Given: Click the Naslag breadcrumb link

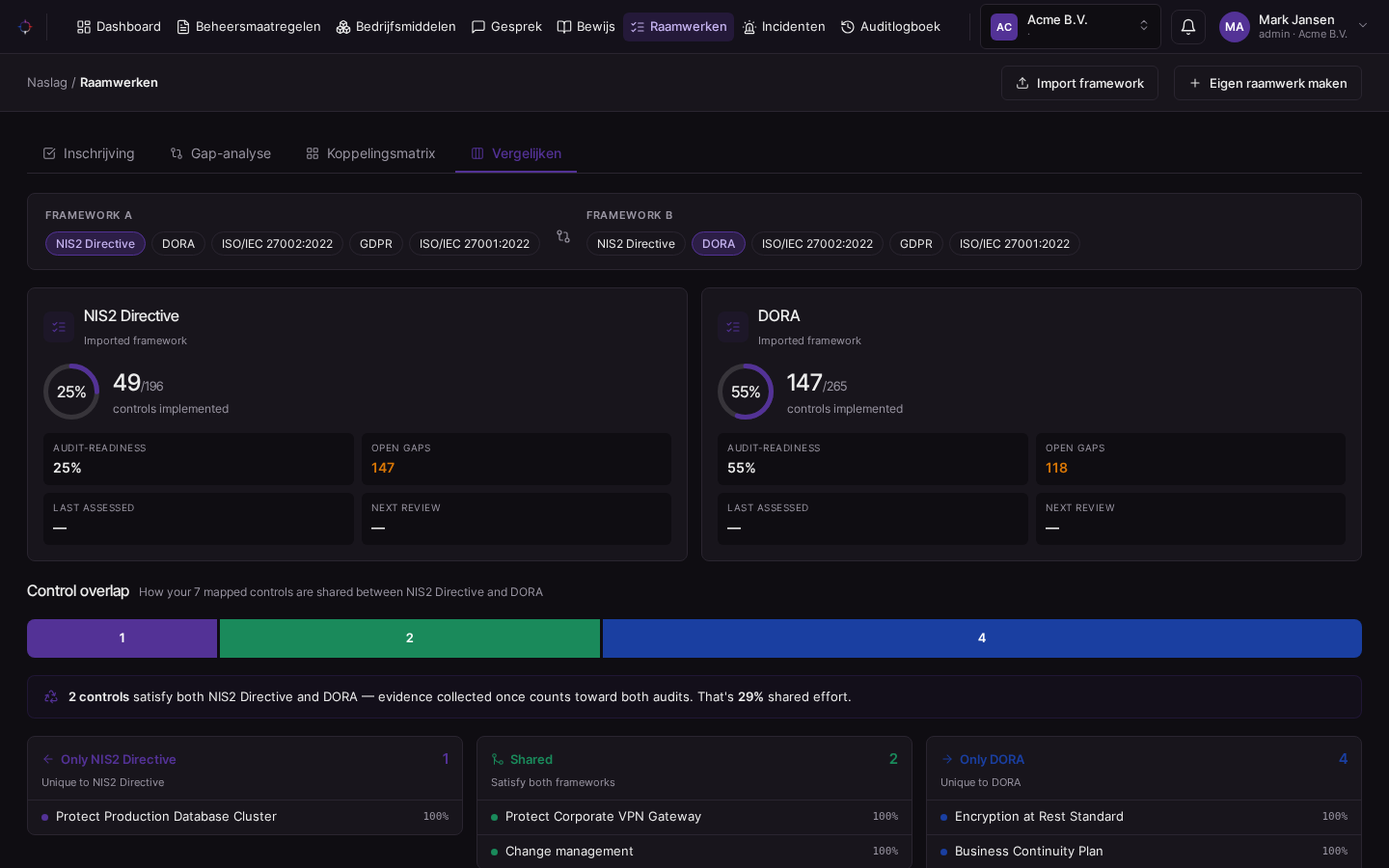Looking at the screenshot, I should tap(47, 83).
